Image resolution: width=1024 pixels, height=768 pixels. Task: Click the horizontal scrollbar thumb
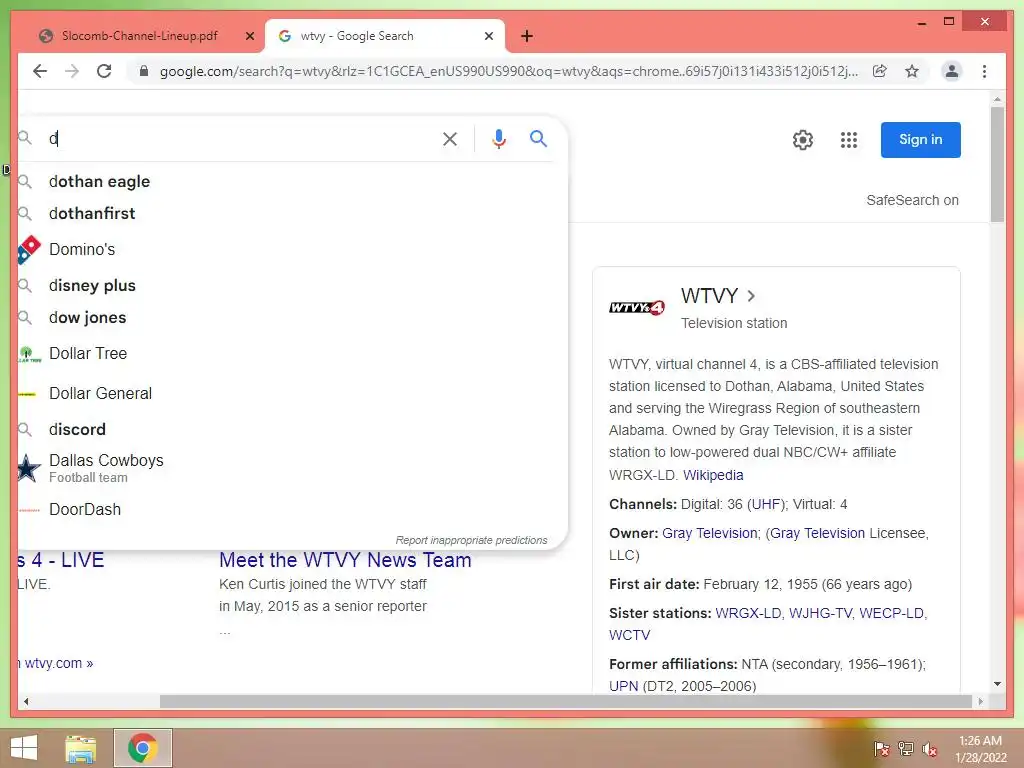click(x=566, y=701)
